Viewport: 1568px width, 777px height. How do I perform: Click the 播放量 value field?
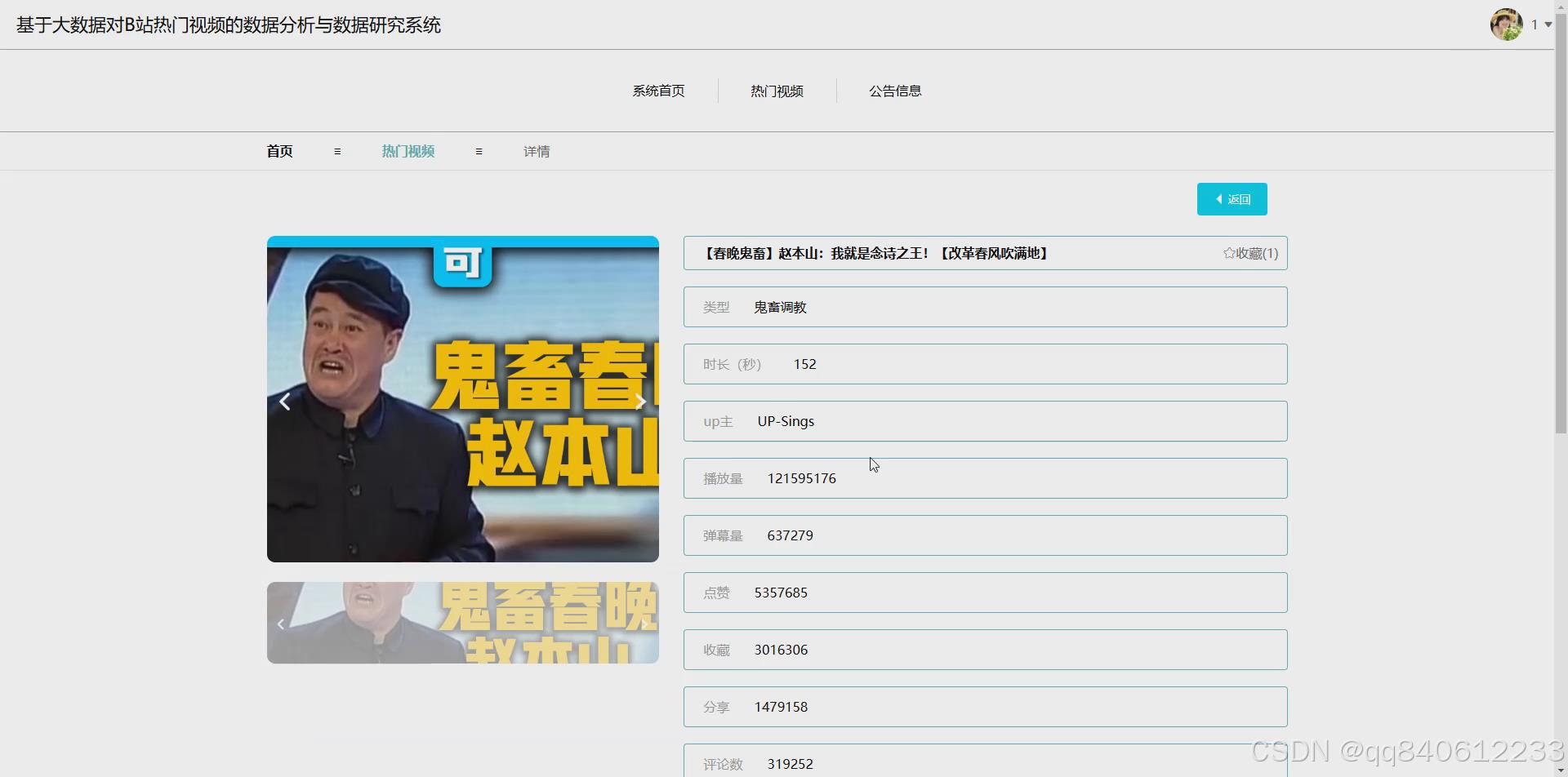(x=984, y=478)
